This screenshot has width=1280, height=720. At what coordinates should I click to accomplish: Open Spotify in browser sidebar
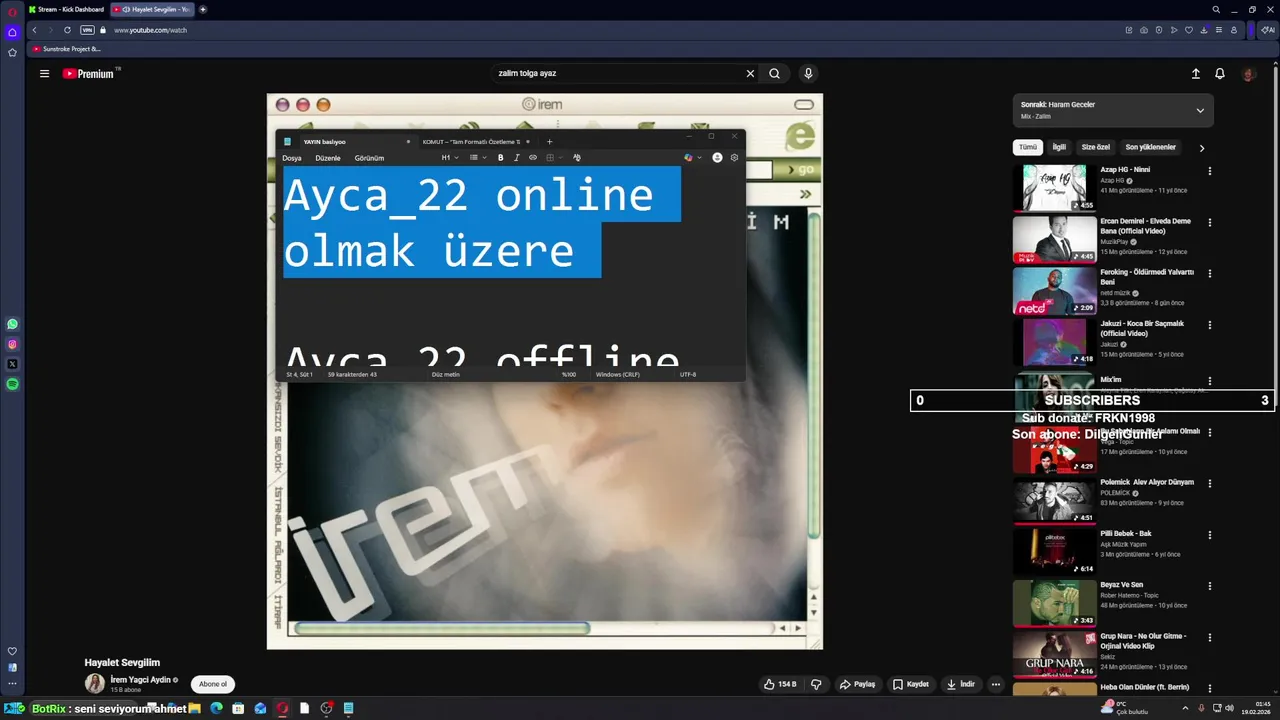point(12,384)
